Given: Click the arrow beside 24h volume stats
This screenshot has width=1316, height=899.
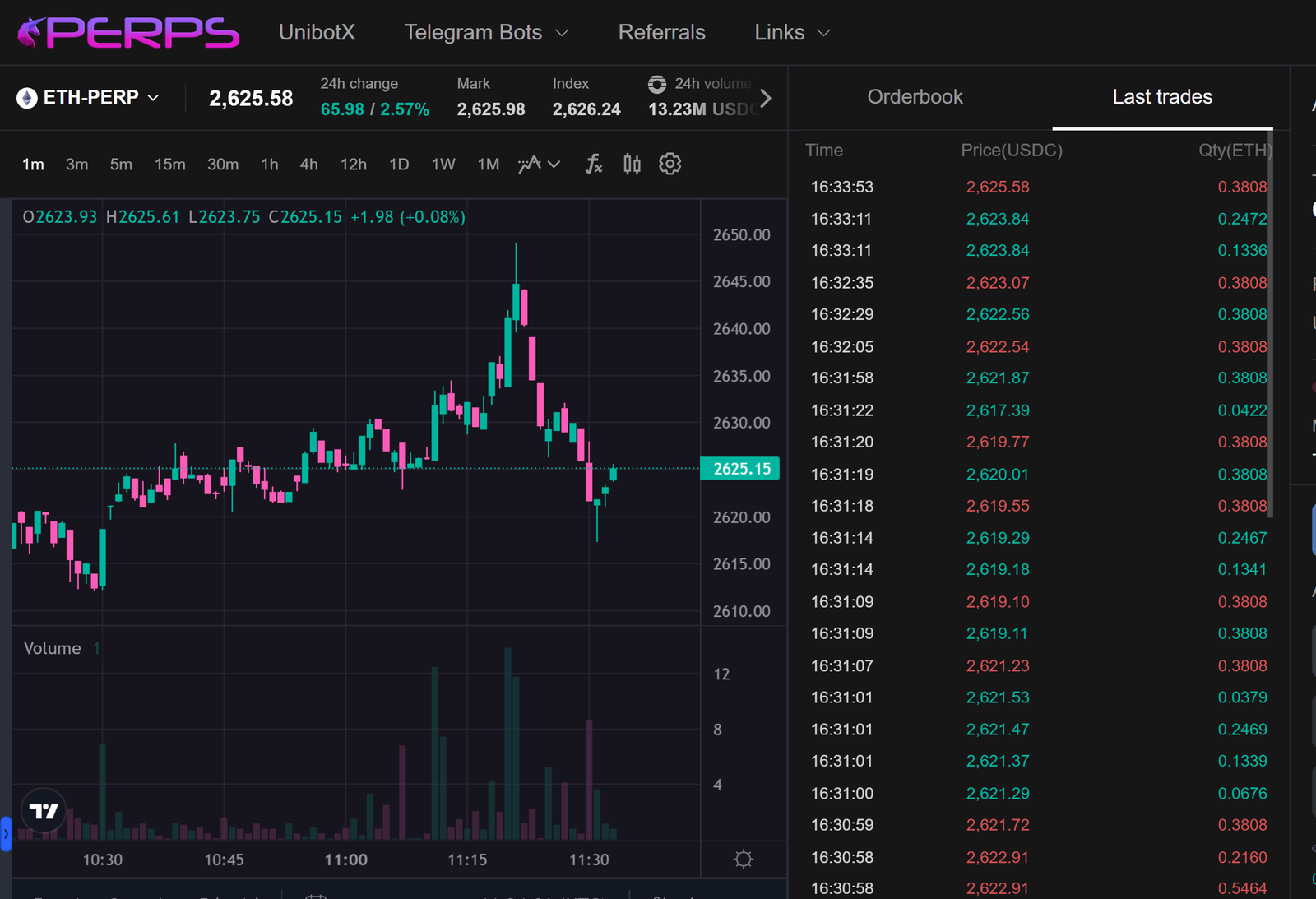Looking at the screenshot, I should coord(766,97).
